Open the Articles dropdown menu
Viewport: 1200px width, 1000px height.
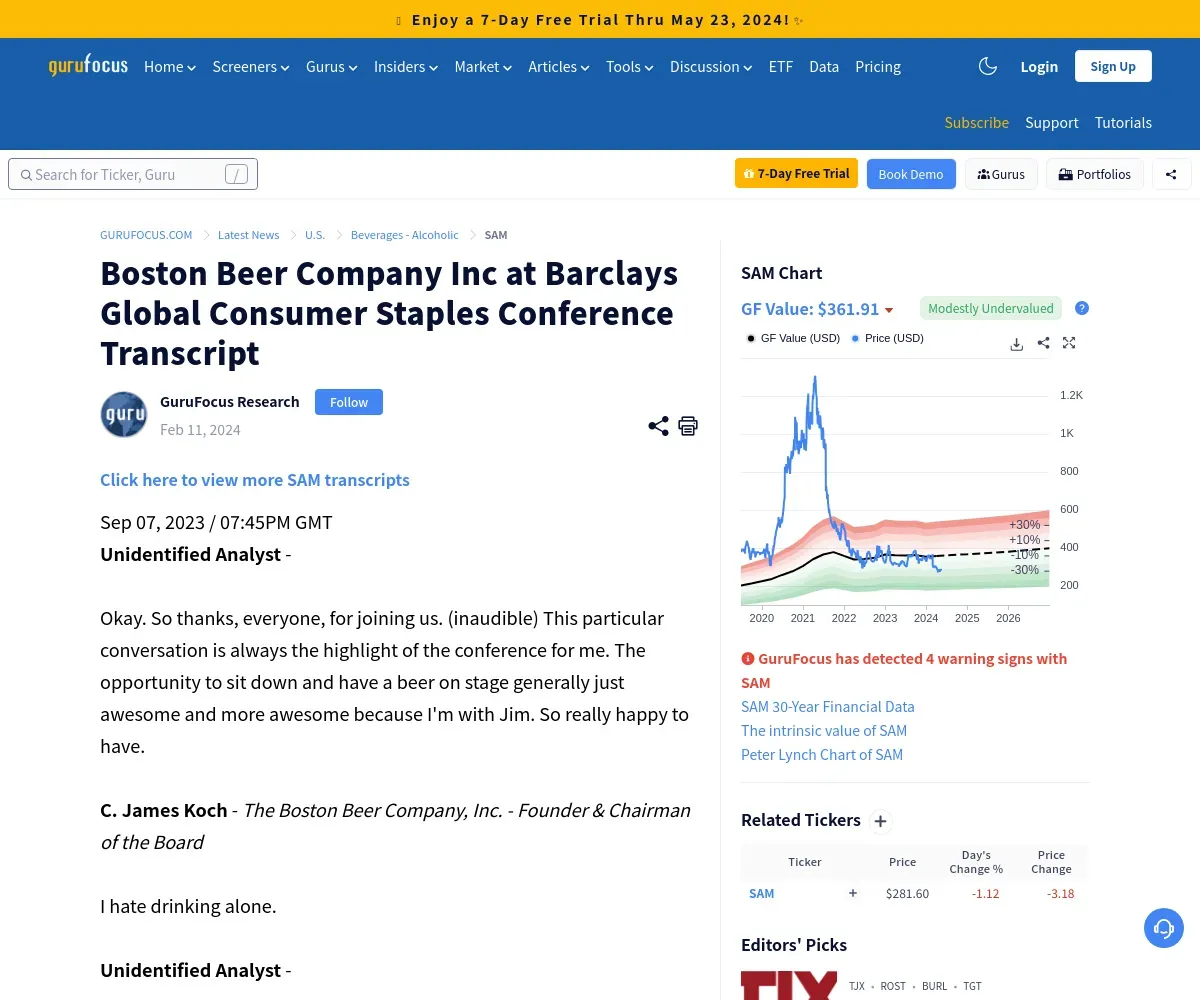click(x=559, y=66)
